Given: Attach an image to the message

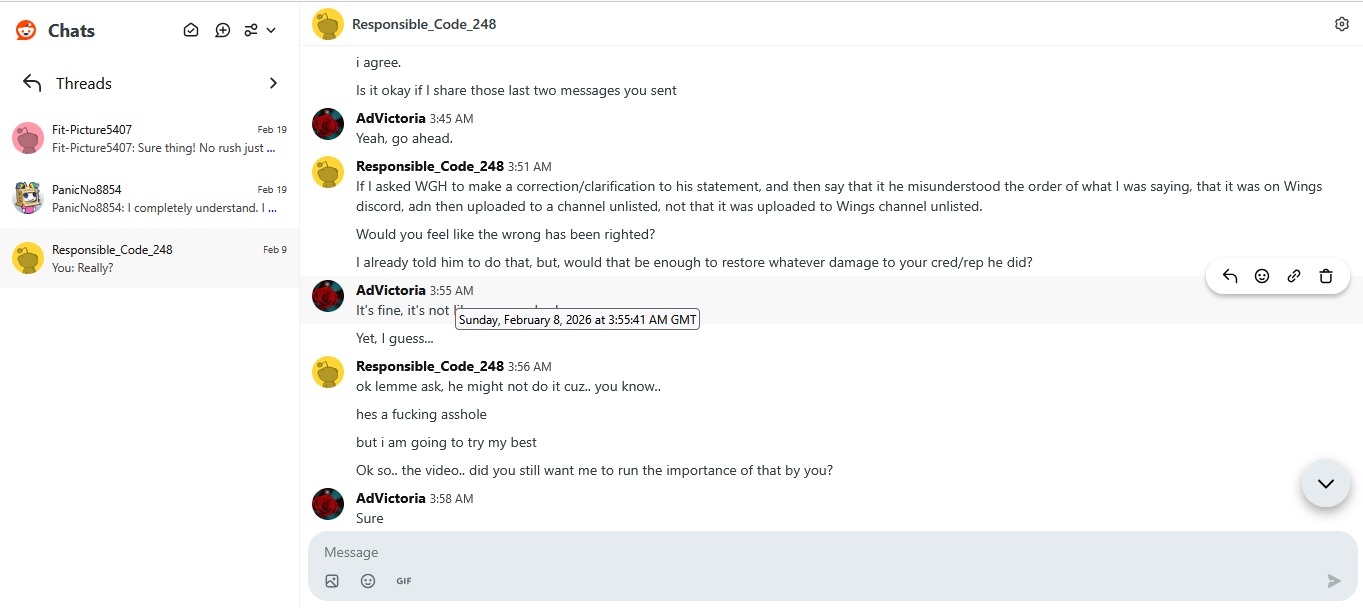Looking at the screenshot, I should (x=332, y=581).
